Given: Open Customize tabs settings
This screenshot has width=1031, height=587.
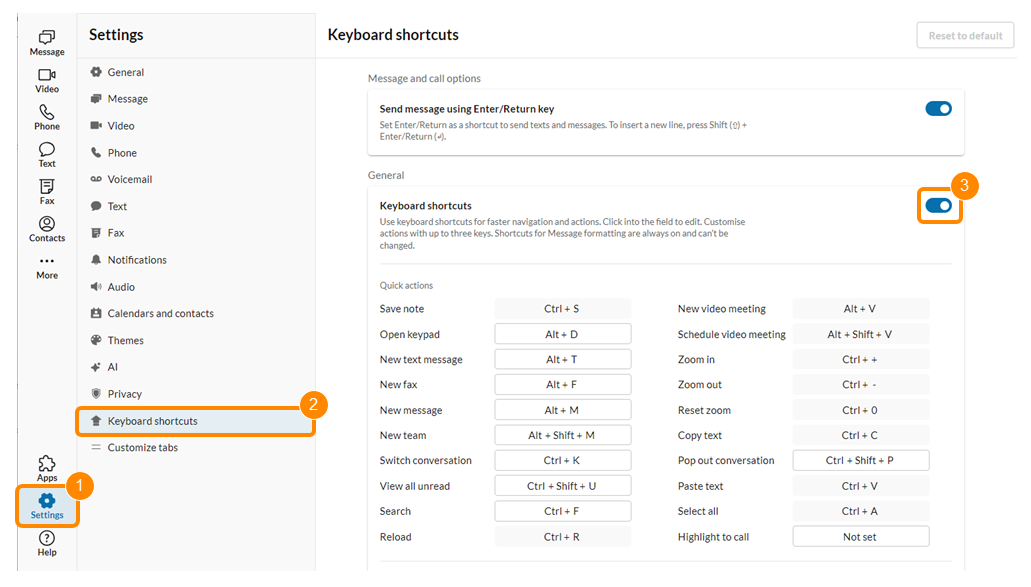Looking at the screenshot, I should click(142, 448).
